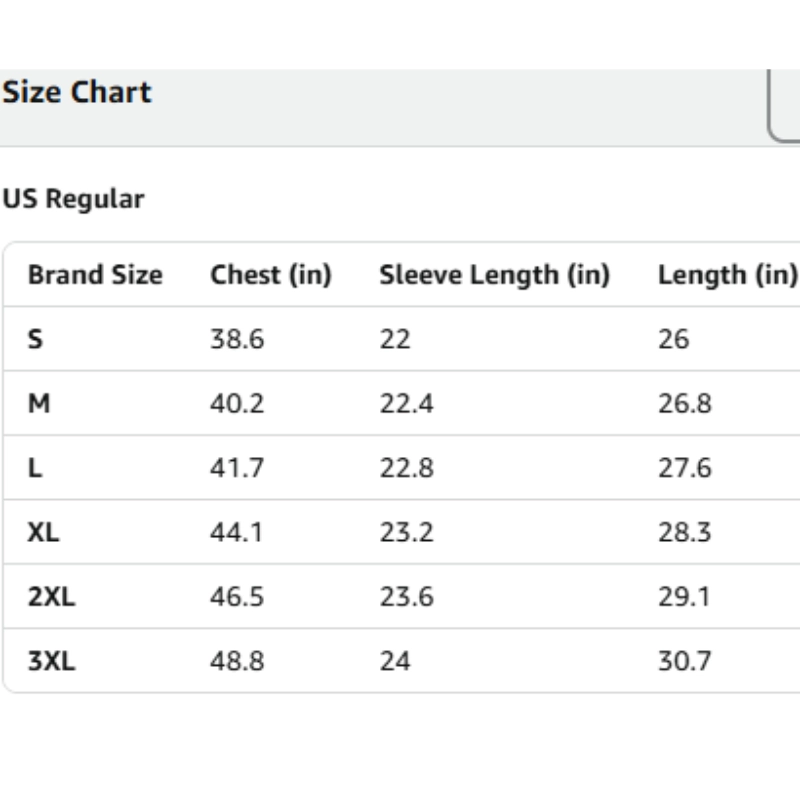This screenshot has width=800, height=800.
Task: Select the Sleeve Length (in) column header
Action: (494, 275)
